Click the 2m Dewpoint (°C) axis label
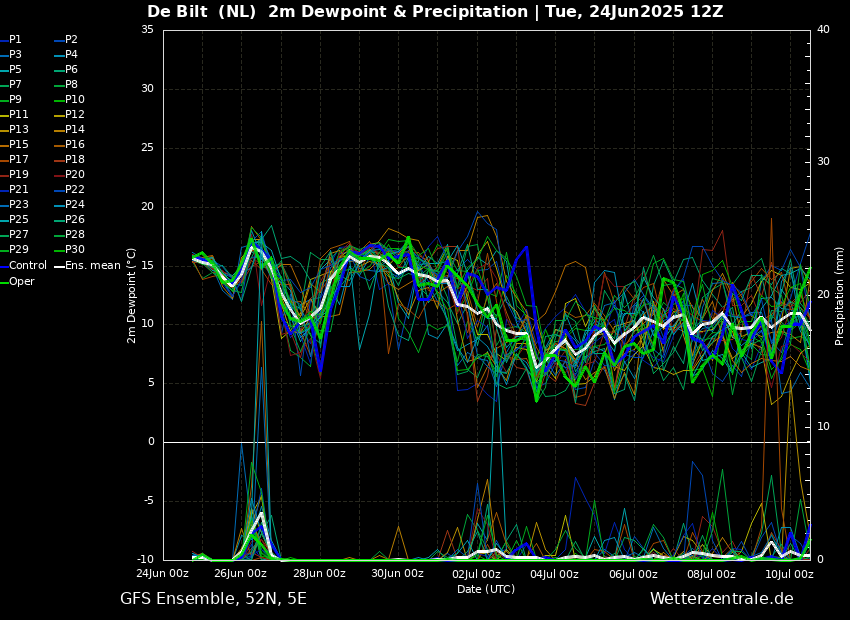Screen dimensions: 850x620 click(x=132, y=295)
